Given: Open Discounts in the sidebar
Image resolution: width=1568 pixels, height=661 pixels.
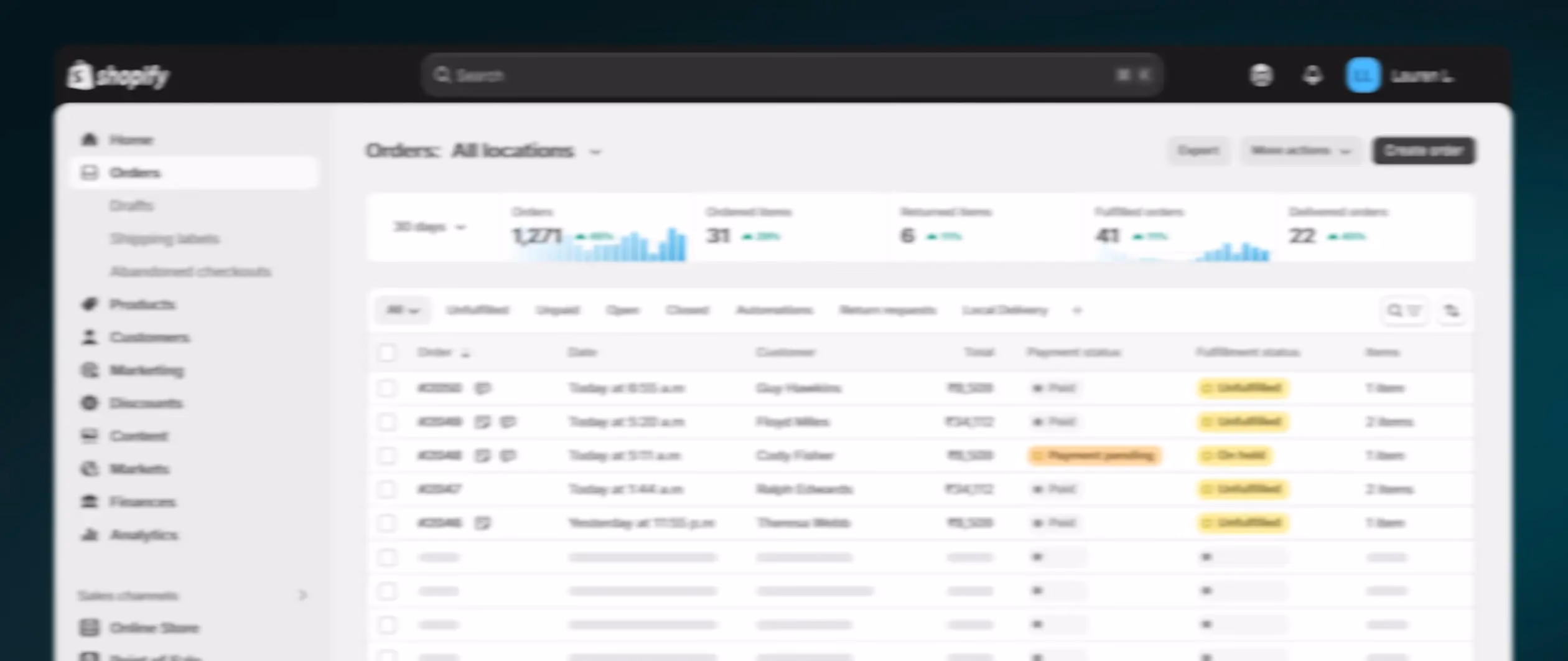Looking at the screenshot, I should click(x=146, y=403).
